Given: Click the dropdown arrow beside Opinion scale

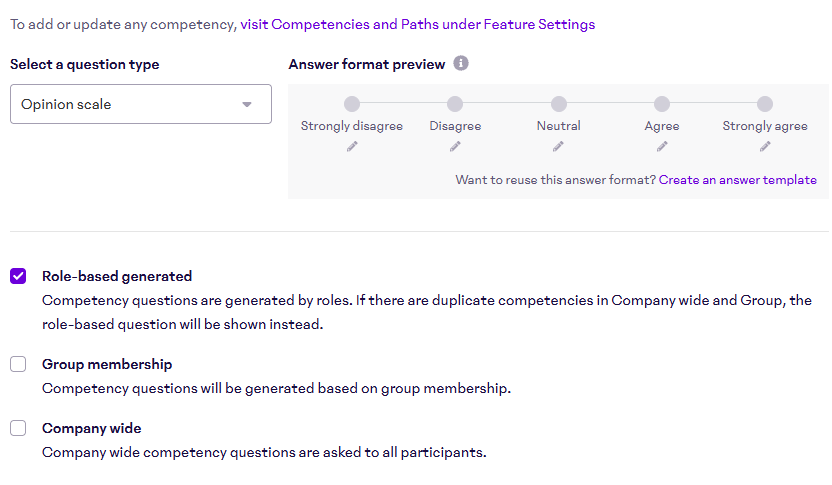Looking at the screenshot, I should coord(247,104).
